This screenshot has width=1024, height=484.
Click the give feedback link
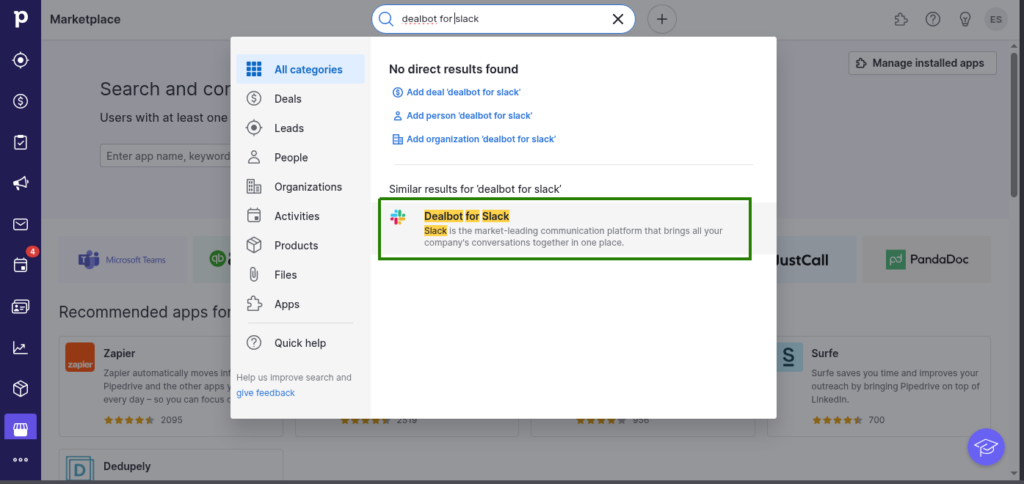click(x=265, y=393)
